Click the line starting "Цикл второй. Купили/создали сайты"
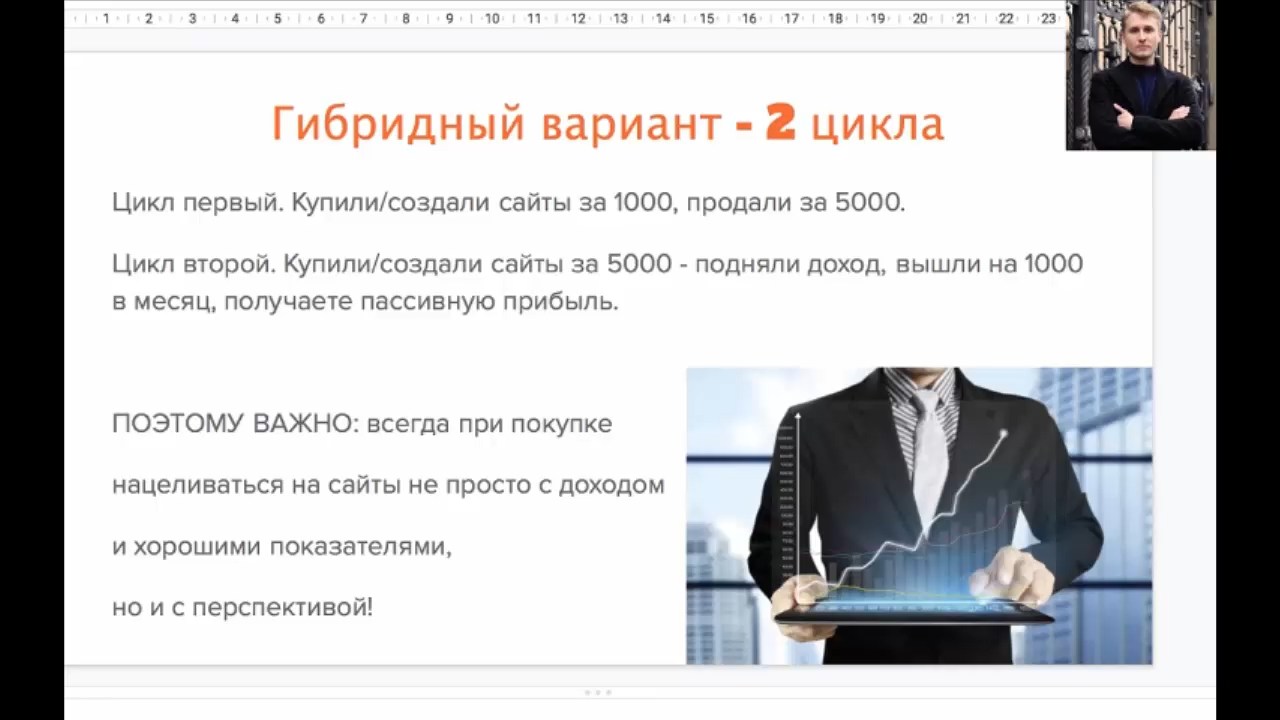 click(x=597, y=264)
